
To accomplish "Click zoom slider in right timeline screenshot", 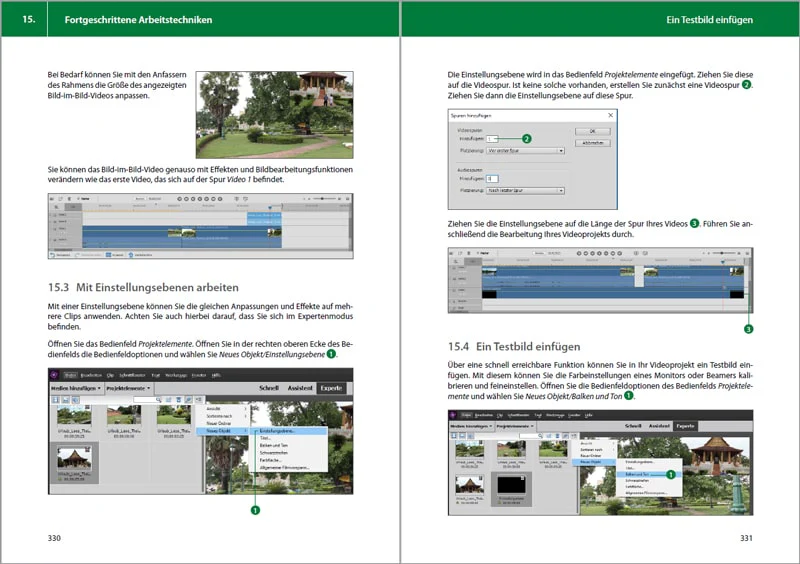I will 722,253.
